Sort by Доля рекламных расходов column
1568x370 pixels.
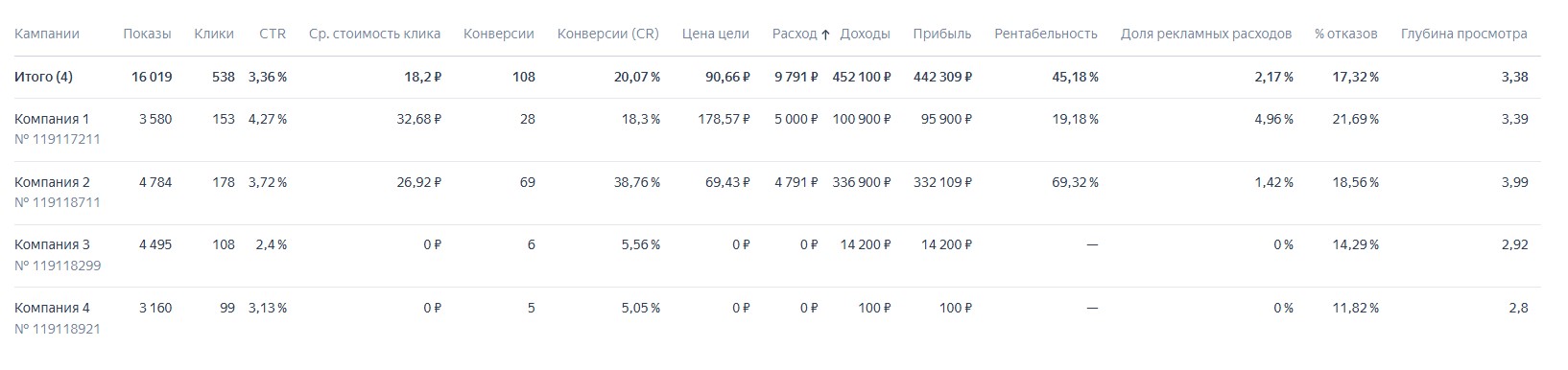tap(1206, 34)
